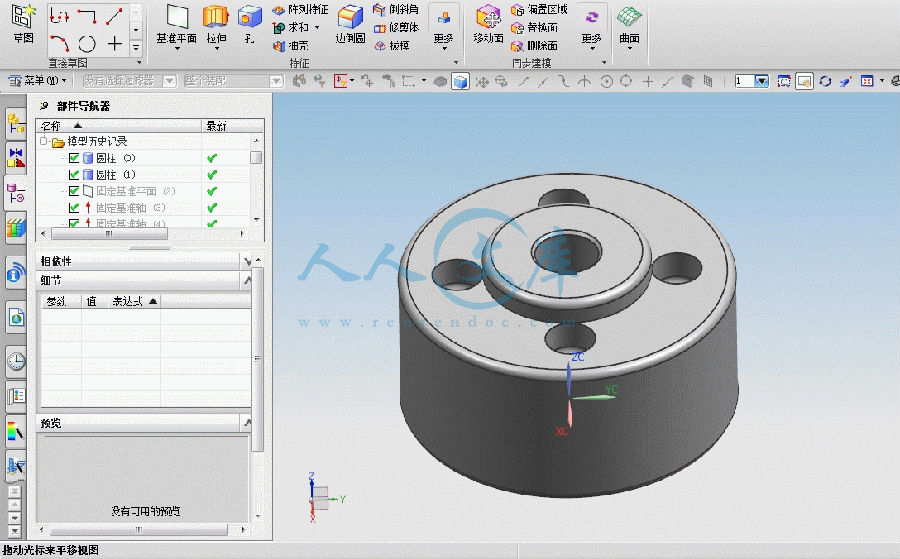Click the 边倒圆 (Edge Blend) icon

pyautogui.click(x=350, y=17)
